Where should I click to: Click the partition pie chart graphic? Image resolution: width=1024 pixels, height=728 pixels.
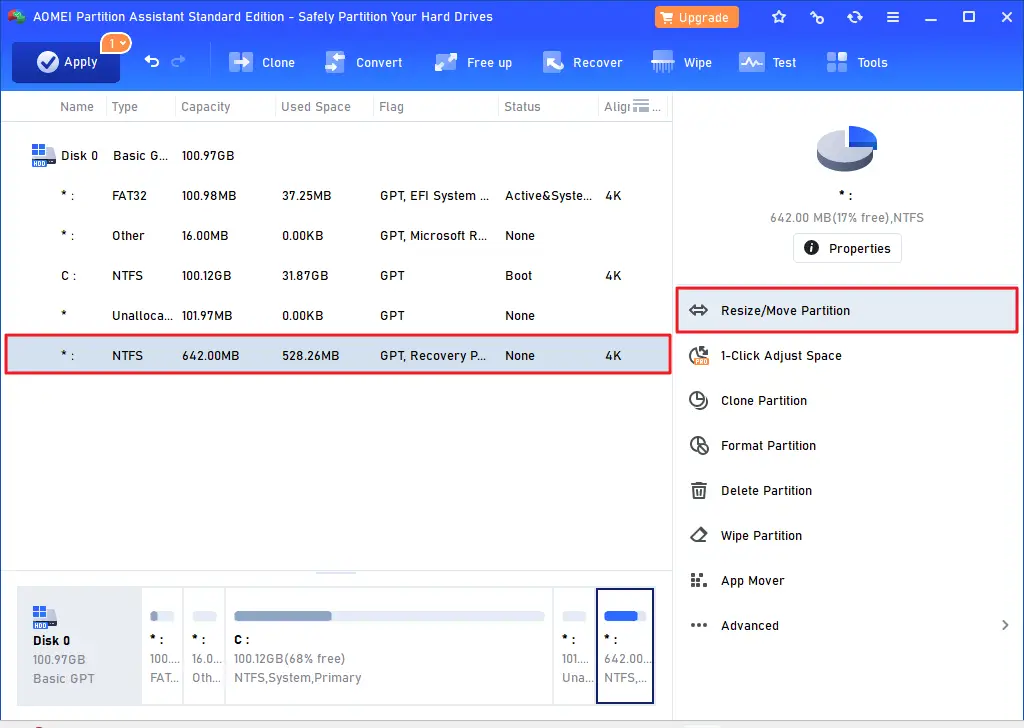(846, 149)
